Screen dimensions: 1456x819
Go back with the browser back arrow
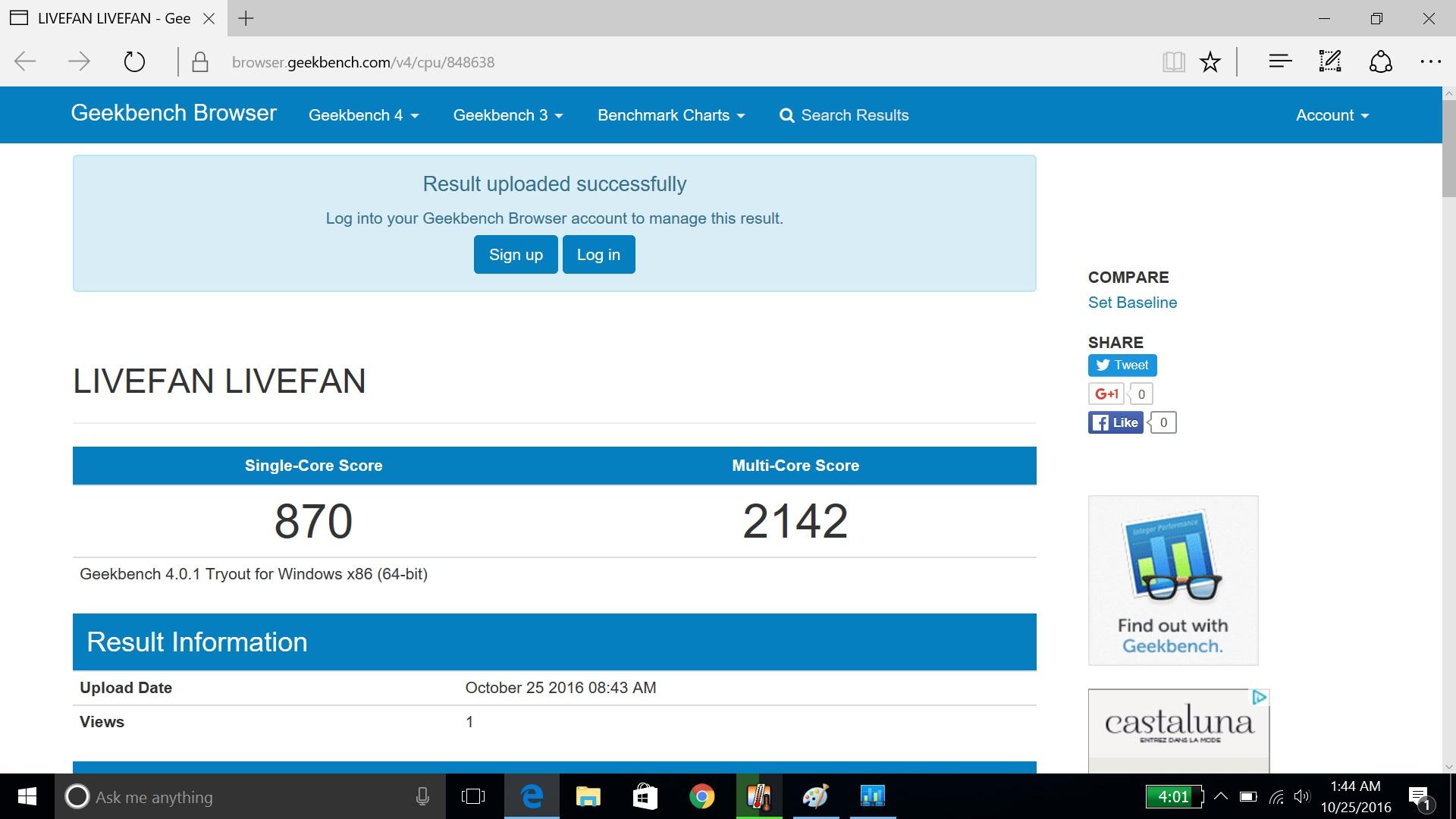coord(25,61)
